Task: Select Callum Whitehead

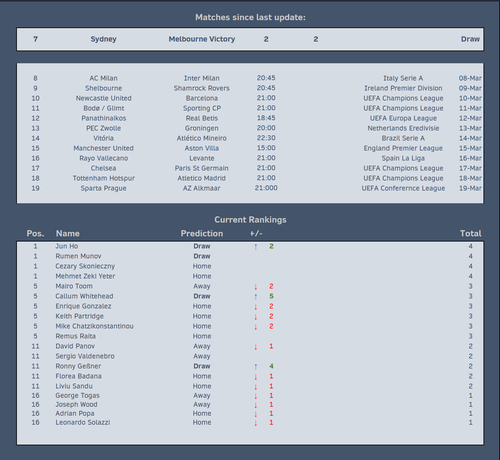Action: (x=84, y=296)
